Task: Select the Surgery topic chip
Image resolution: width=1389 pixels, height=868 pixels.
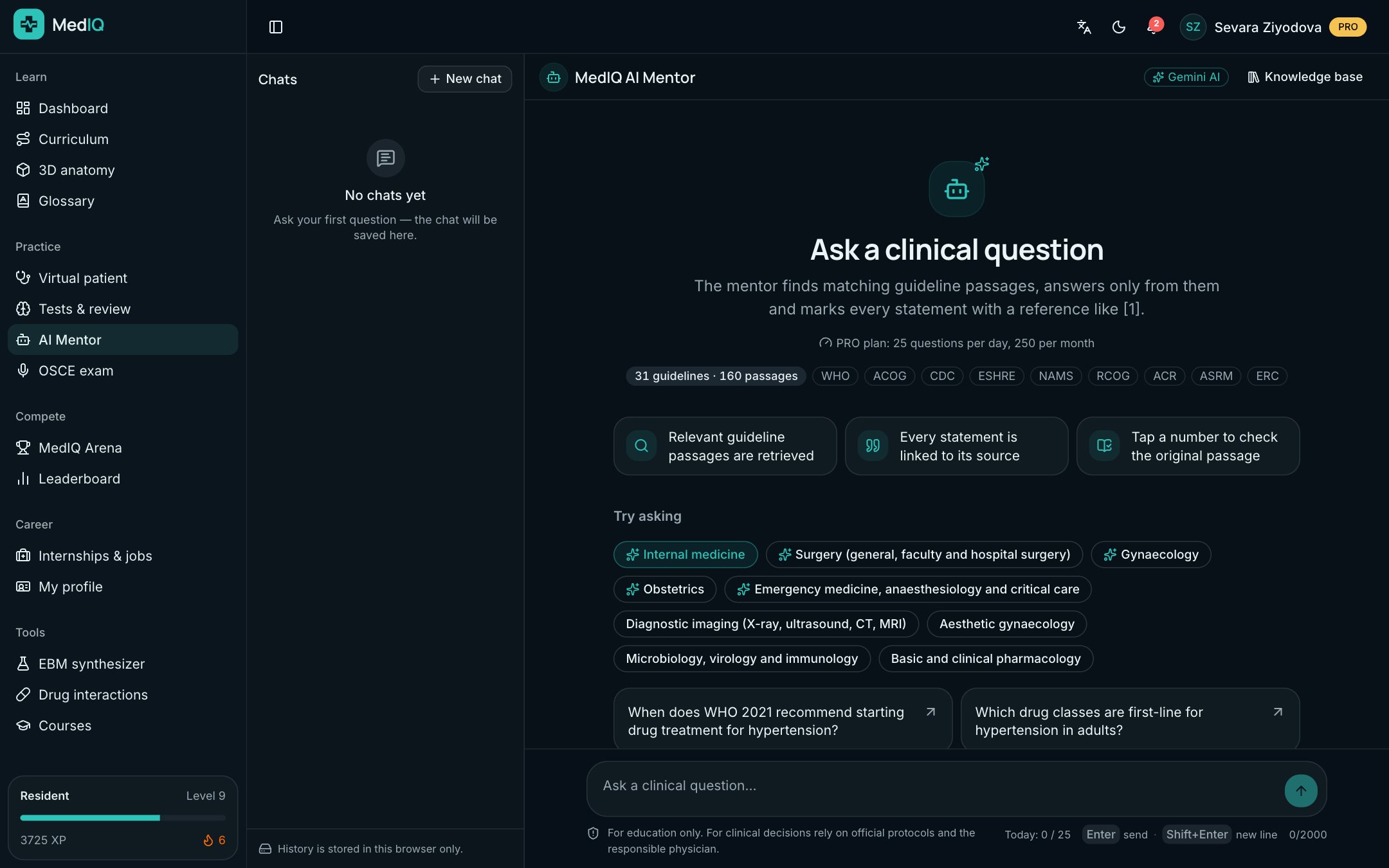Action: point(924,554)
